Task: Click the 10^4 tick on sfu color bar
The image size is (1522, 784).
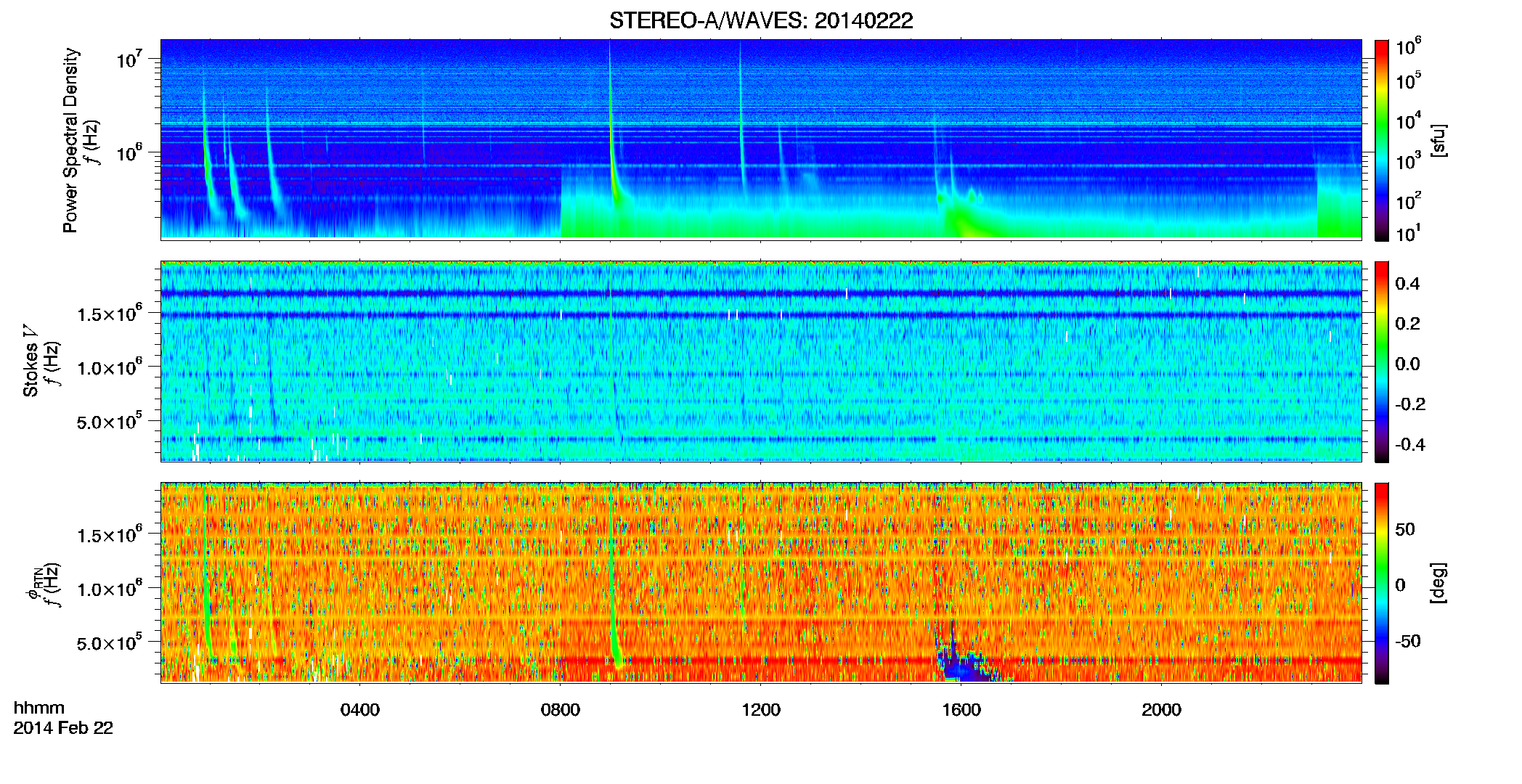Action: tap(1409, 121)
